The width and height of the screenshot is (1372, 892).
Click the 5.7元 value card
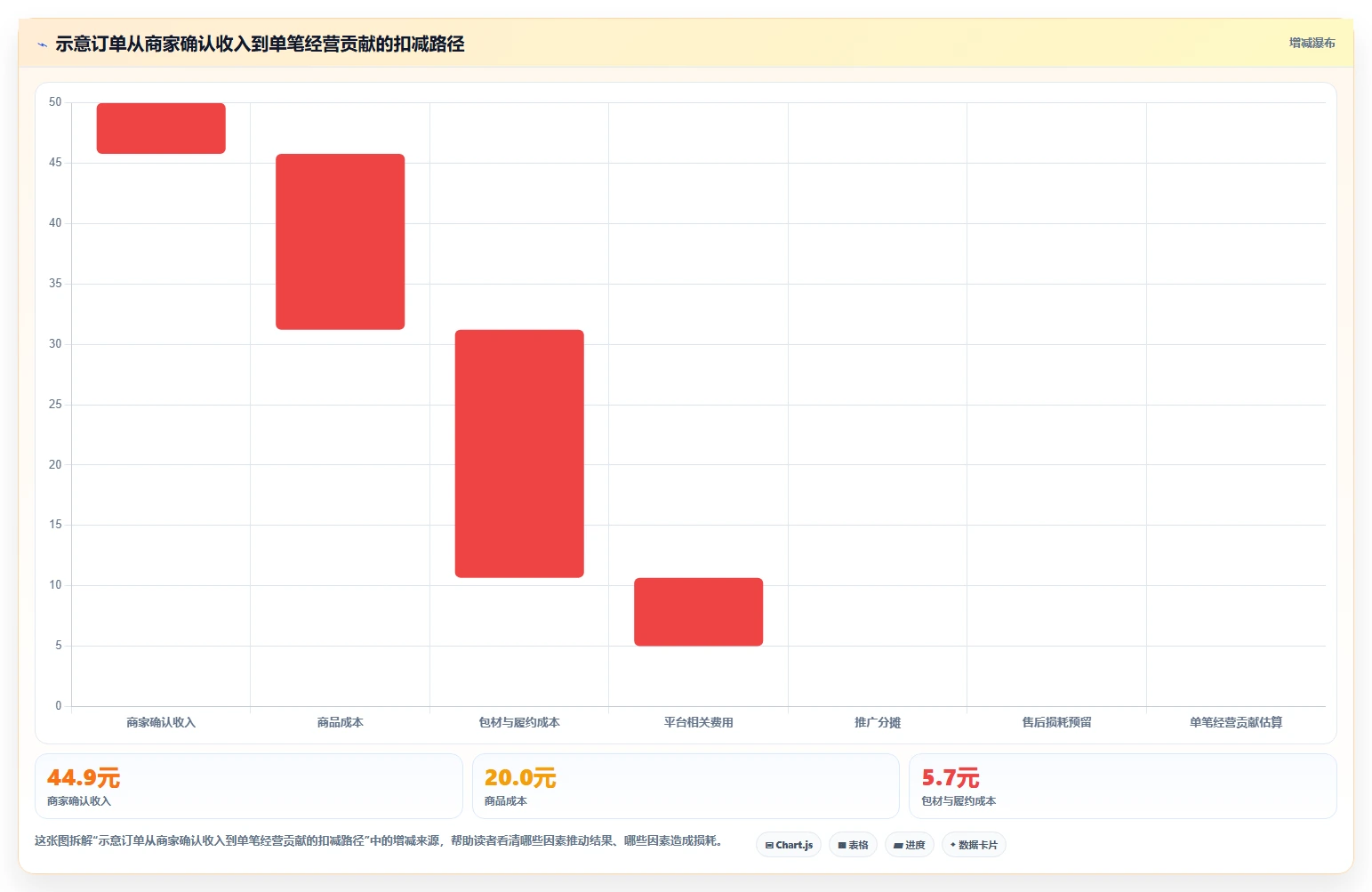(x=1122, y=786)
